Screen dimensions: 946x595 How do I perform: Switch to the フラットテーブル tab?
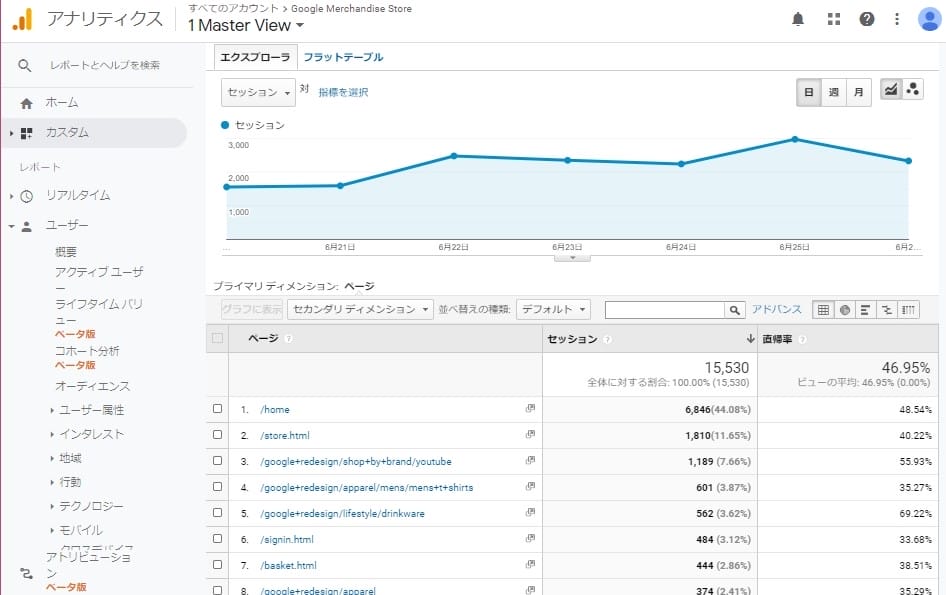[x=343, y=57]
